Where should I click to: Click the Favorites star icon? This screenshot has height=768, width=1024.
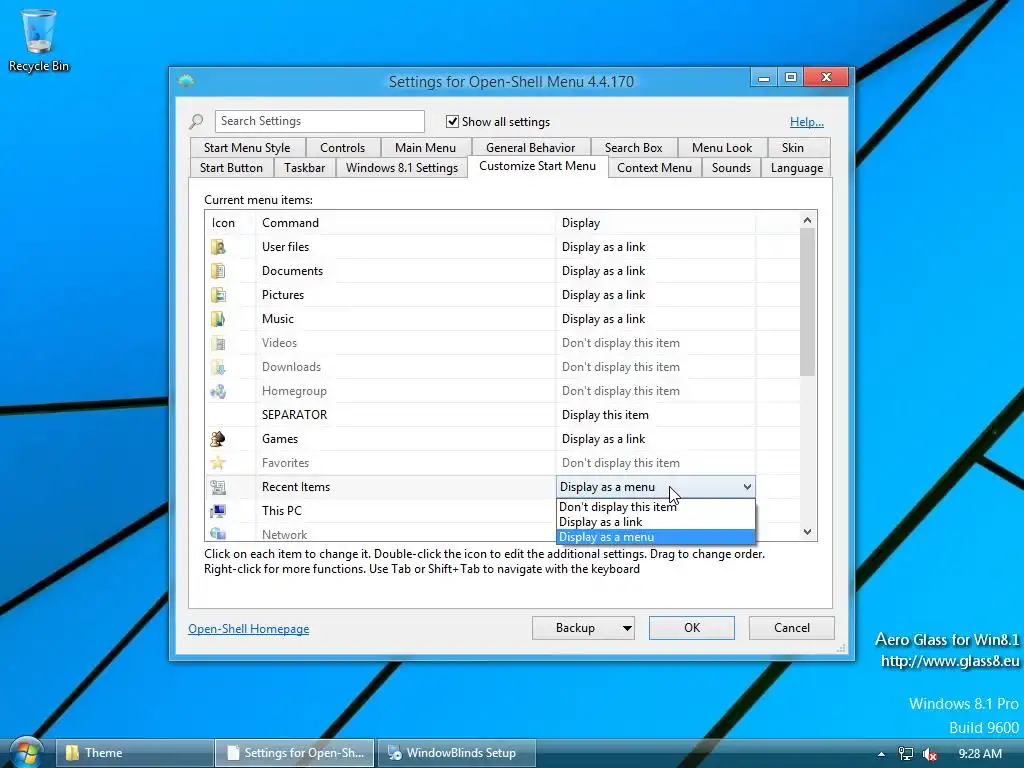click(x=218, y=463)
